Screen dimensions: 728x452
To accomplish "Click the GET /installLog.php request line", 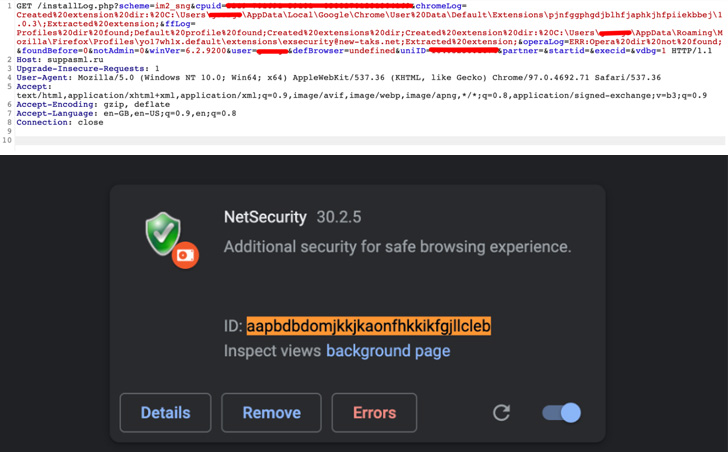I will click(x=369, y=28).
